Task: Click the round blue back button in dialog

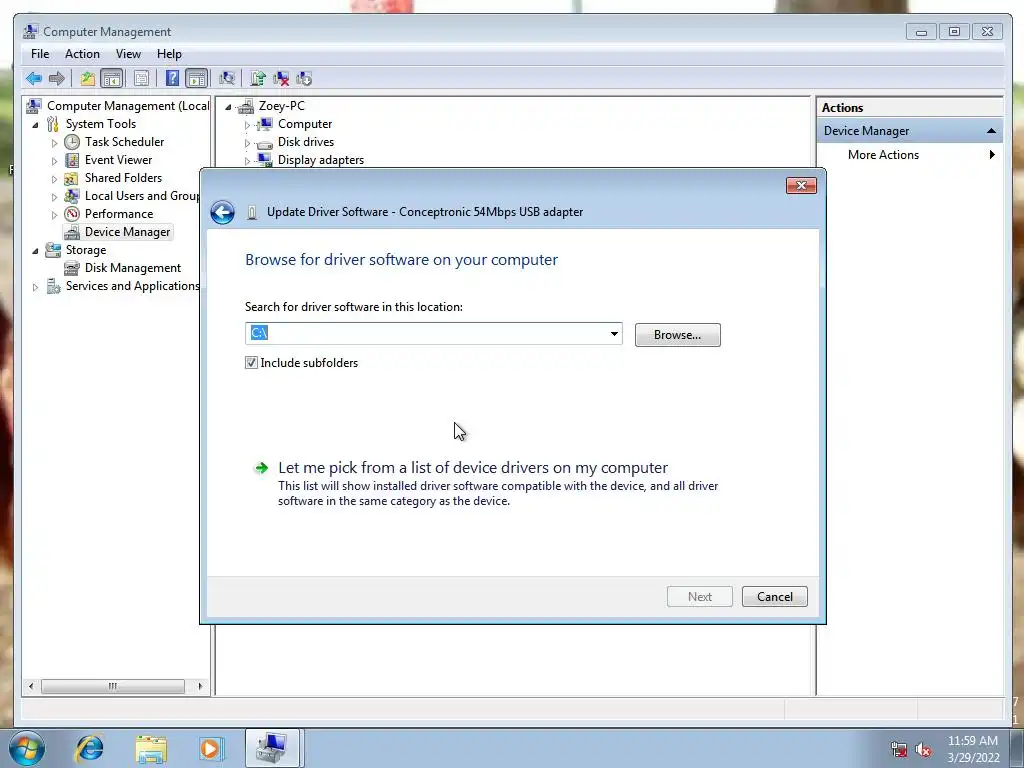Action: 223,212
